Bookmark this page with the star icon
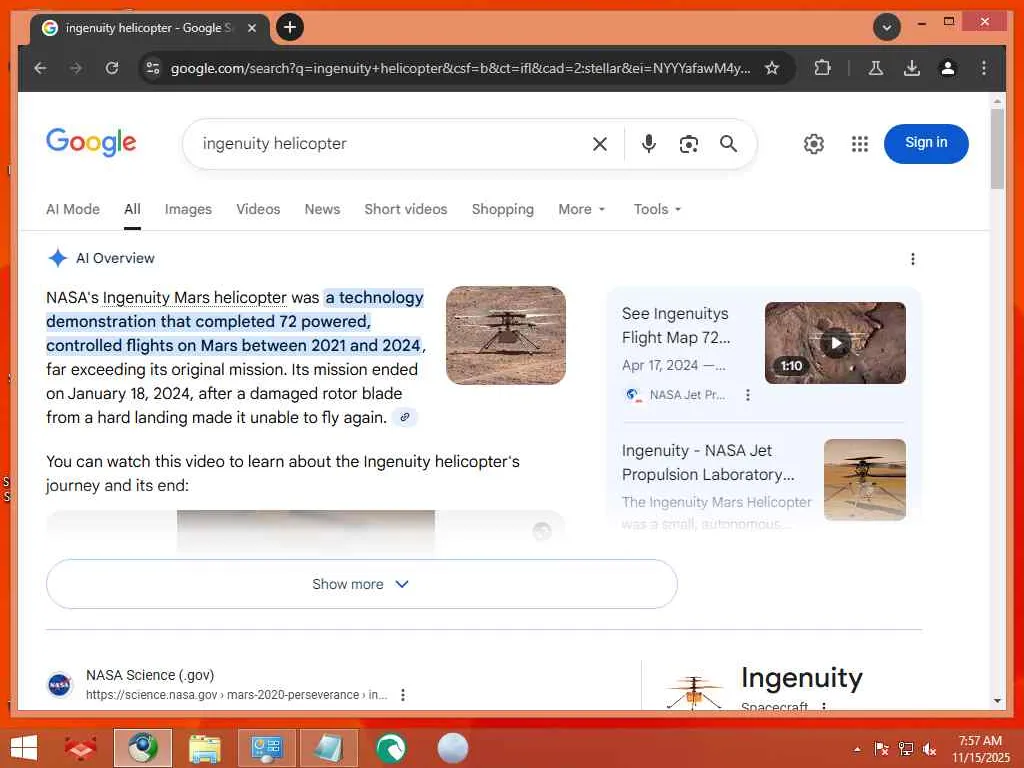This screenshot has width=1024, height=768. [x=772, y=68]
